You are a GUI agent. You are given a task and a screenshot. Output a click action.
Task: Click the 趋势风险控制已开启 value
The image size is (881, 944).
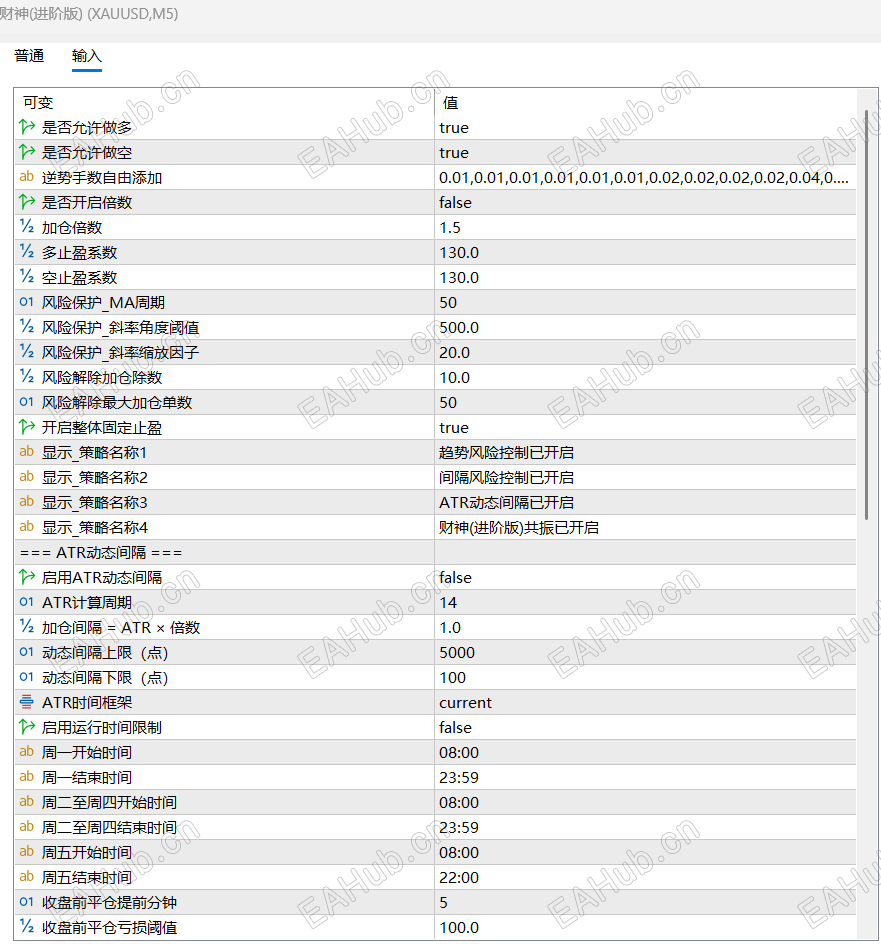[506, 453]
